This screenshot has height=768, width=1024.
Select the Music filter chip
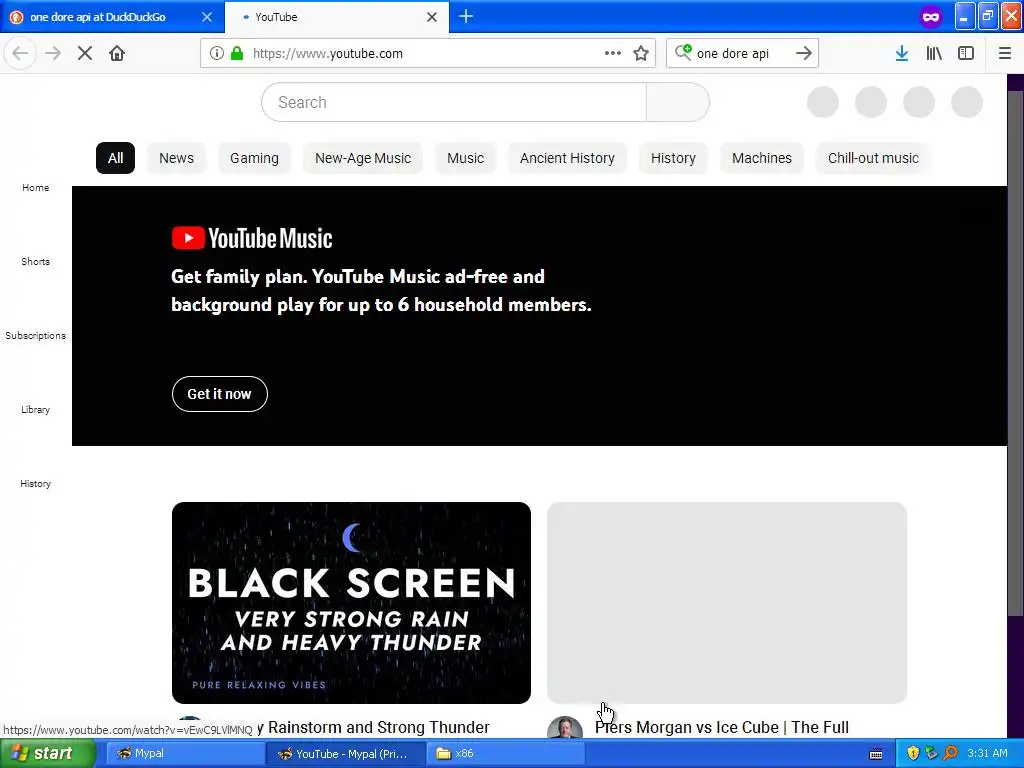[x=466, y=158]
